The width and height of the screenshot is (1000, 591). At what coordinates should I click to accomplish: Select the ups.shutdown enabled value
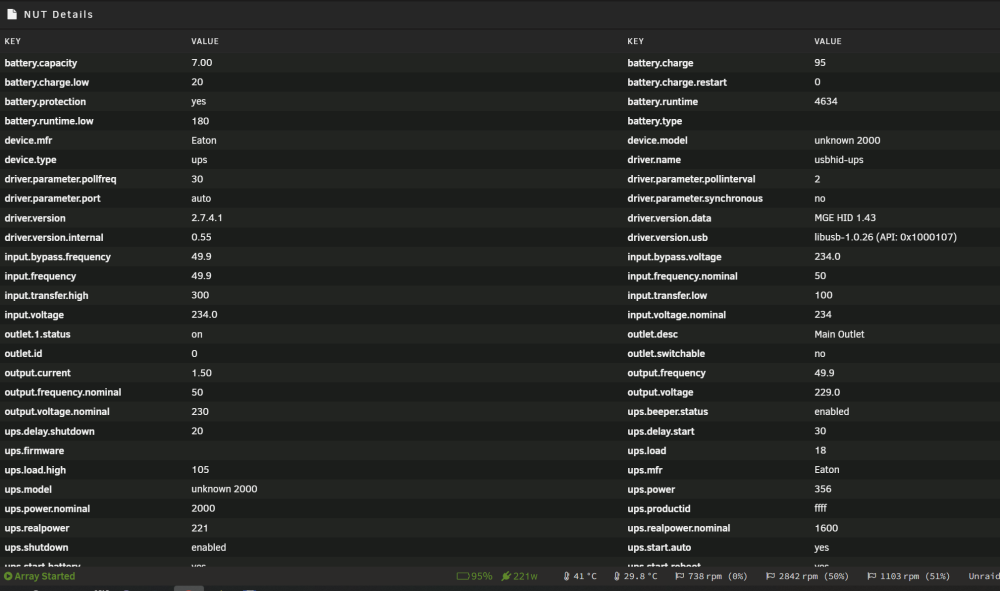(x=209, y=548)
